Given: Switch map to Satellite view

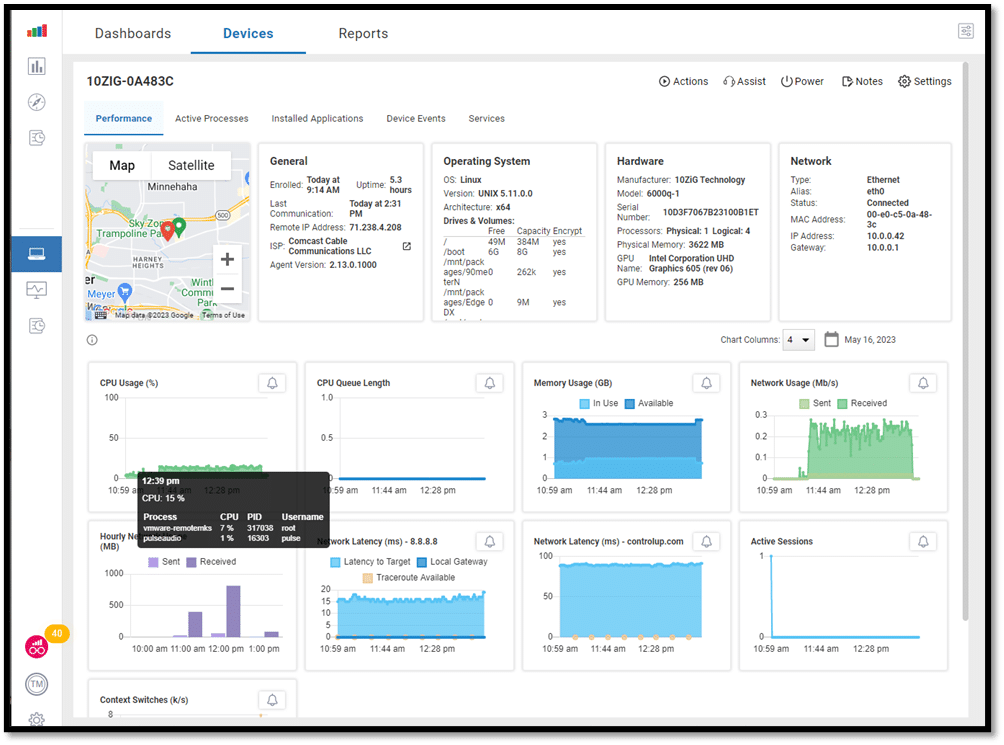Looking at the screenshot, I should click(x=191, y=165).
